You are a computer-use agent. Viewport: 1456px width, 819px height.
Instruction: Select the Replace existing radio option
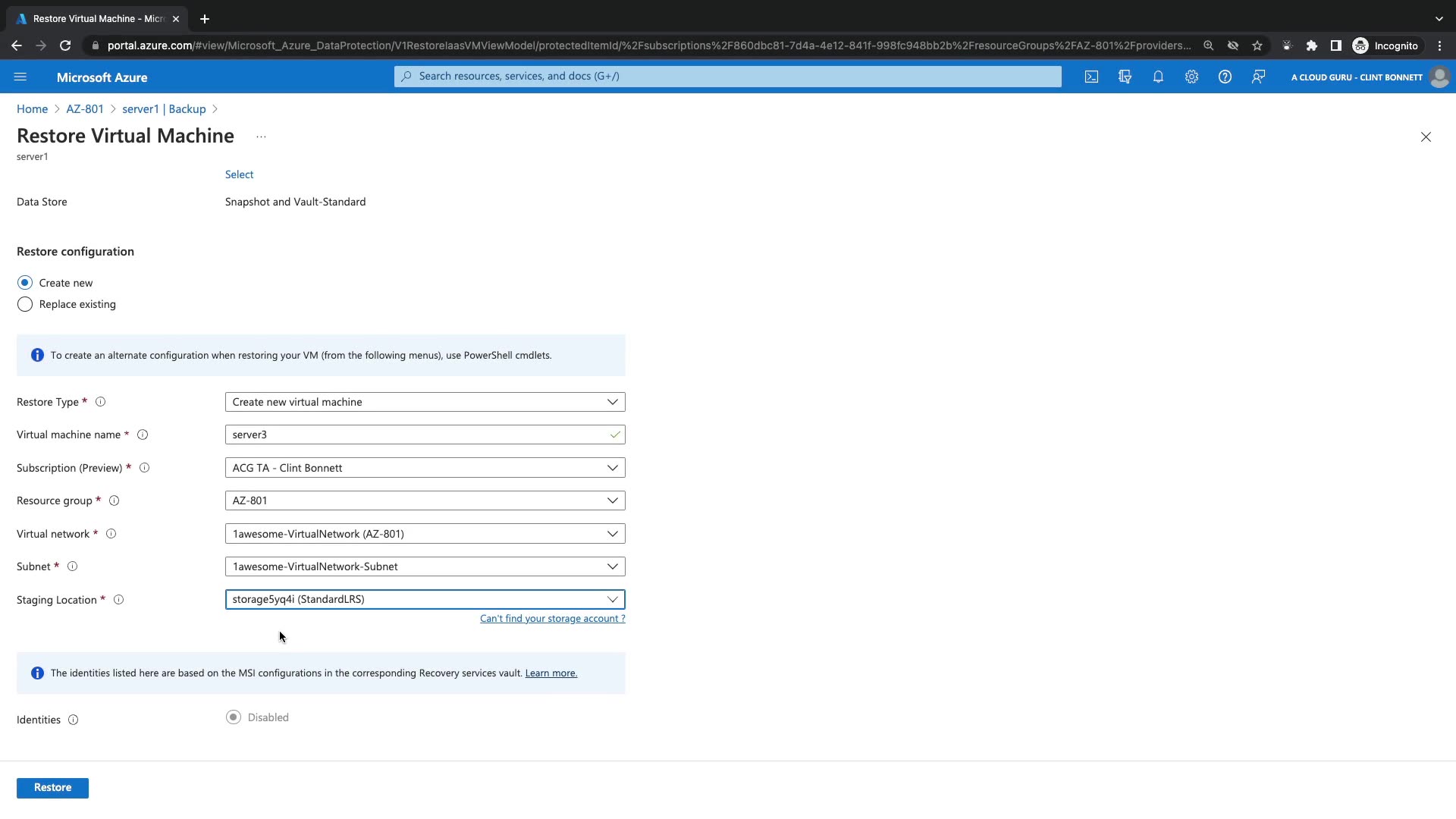25,304
